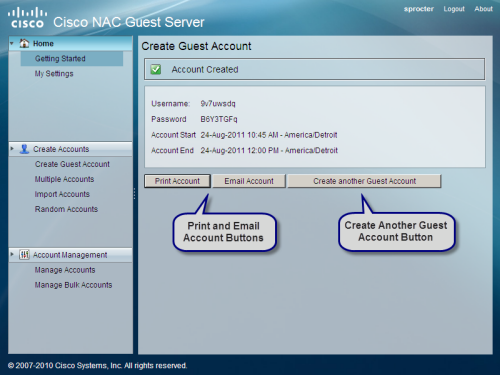Open Manage Accounts page
This screenshot has height=375, width=500.
coord(65,270)
